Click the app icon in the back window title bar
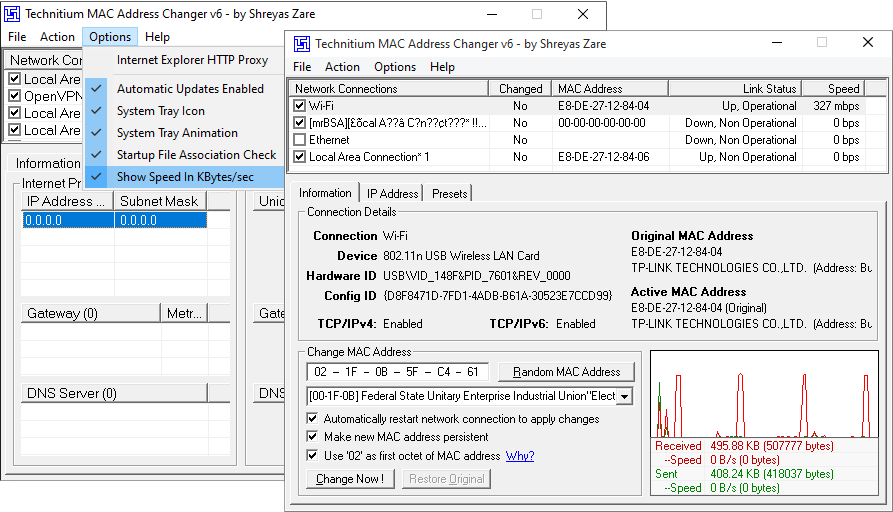Viewport: 893px width, 512px height. coord(12,14)
